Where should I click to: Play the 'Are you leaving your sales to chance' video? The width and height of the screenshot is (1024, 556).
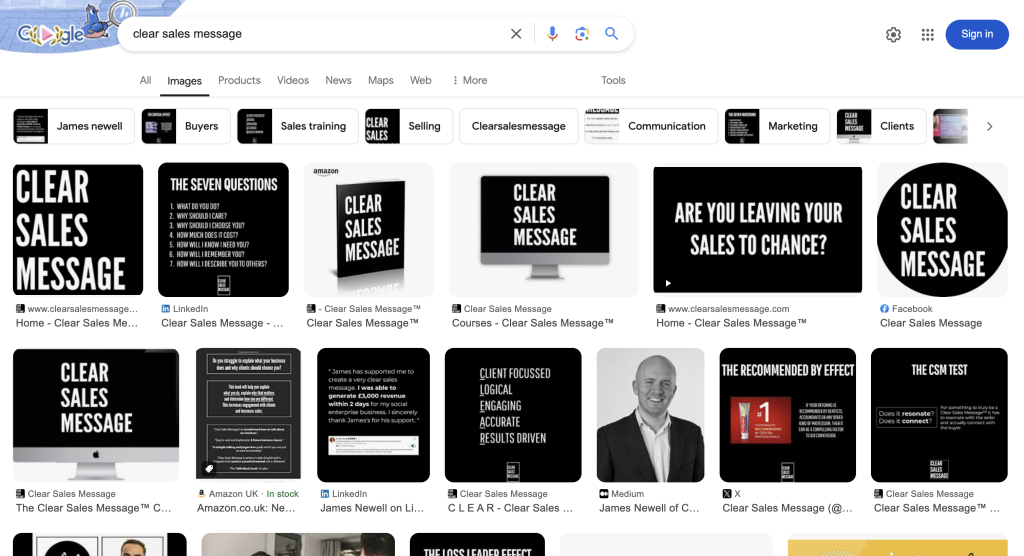point(757,230)
